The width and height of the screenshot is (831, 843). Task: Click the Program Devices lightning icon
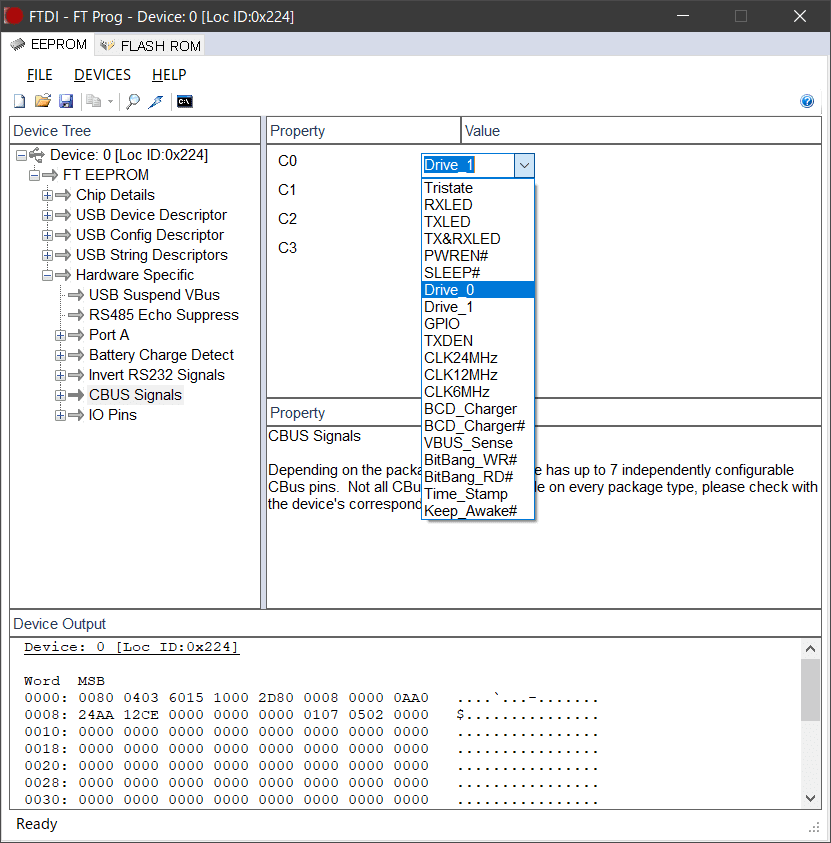click(x=155, y=101)
